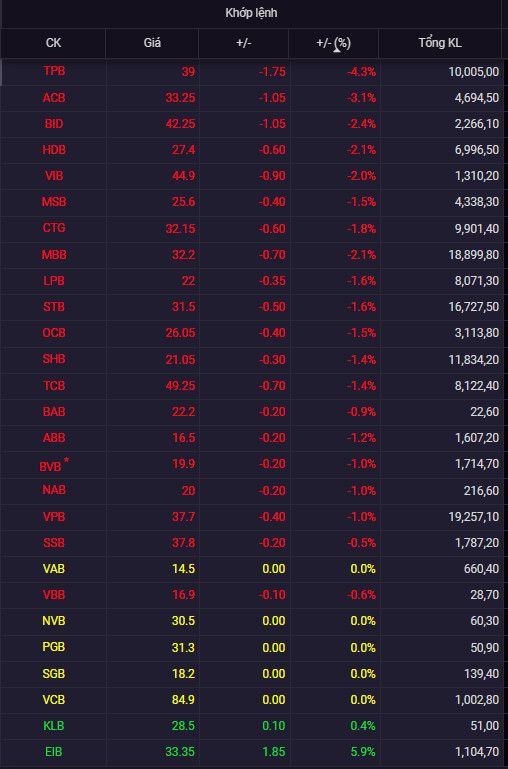Click ACB price 33.25

(180, 98)
